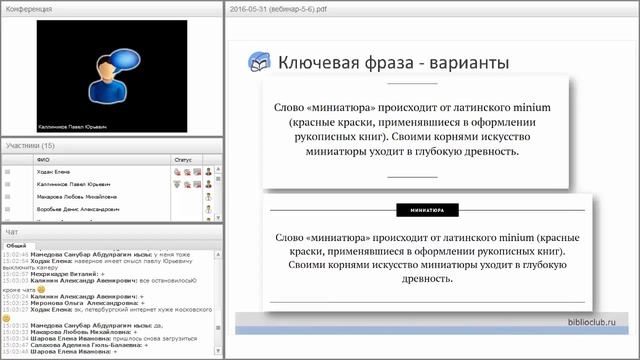This screenshot has width=640, height=360.
Task: Click the participants list scroll-down arrow
Action: (x=218, y=218)
